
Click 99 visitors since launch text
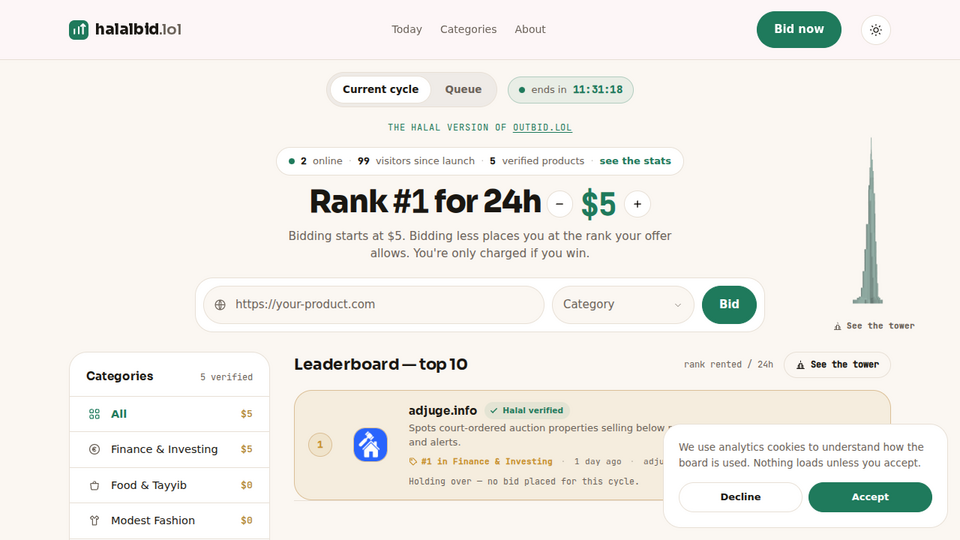416,161
